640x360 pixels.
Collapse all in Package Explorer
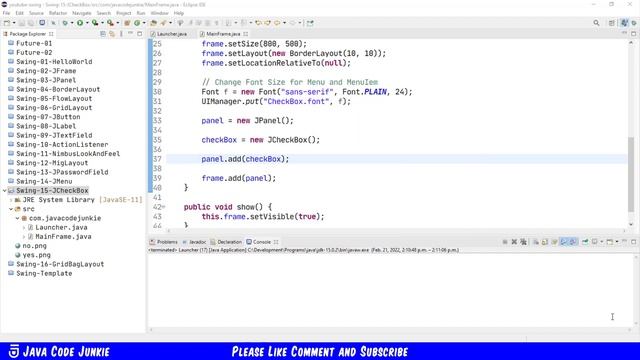pos(103,34)
